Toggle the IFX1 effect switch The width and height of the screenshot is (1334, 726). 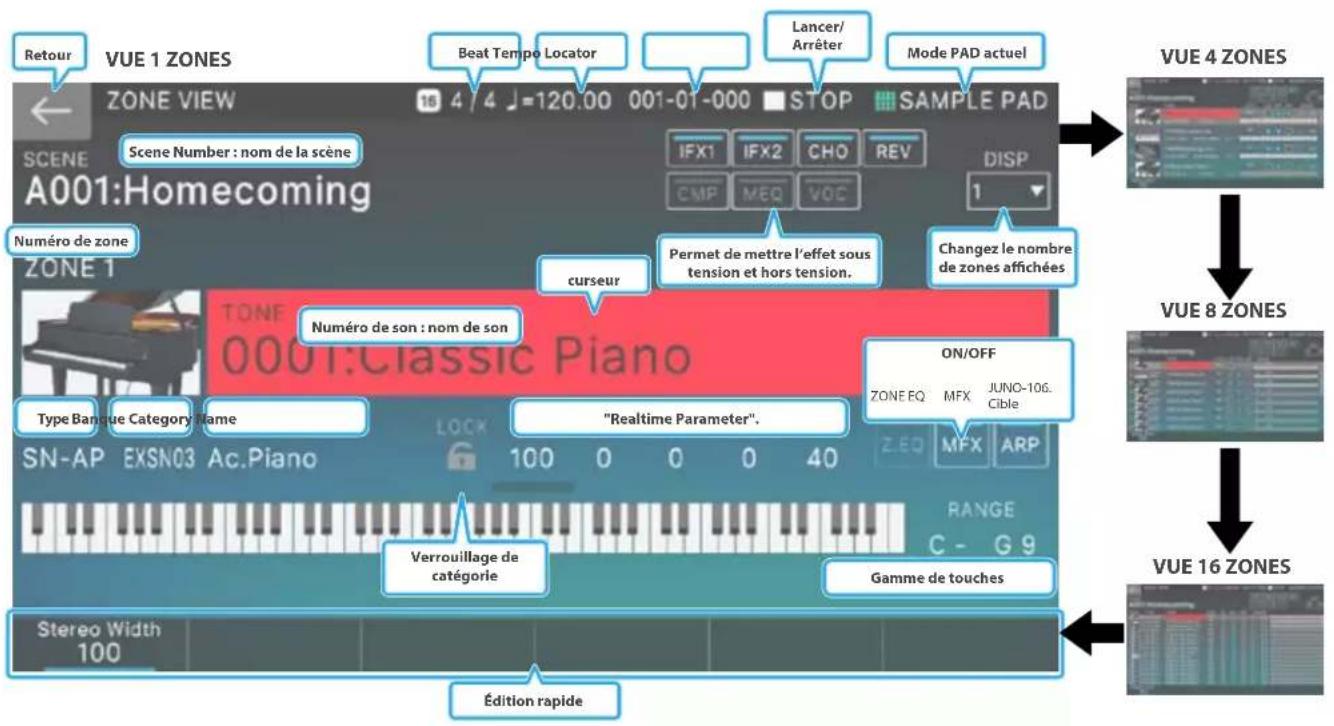pos(696,151)
